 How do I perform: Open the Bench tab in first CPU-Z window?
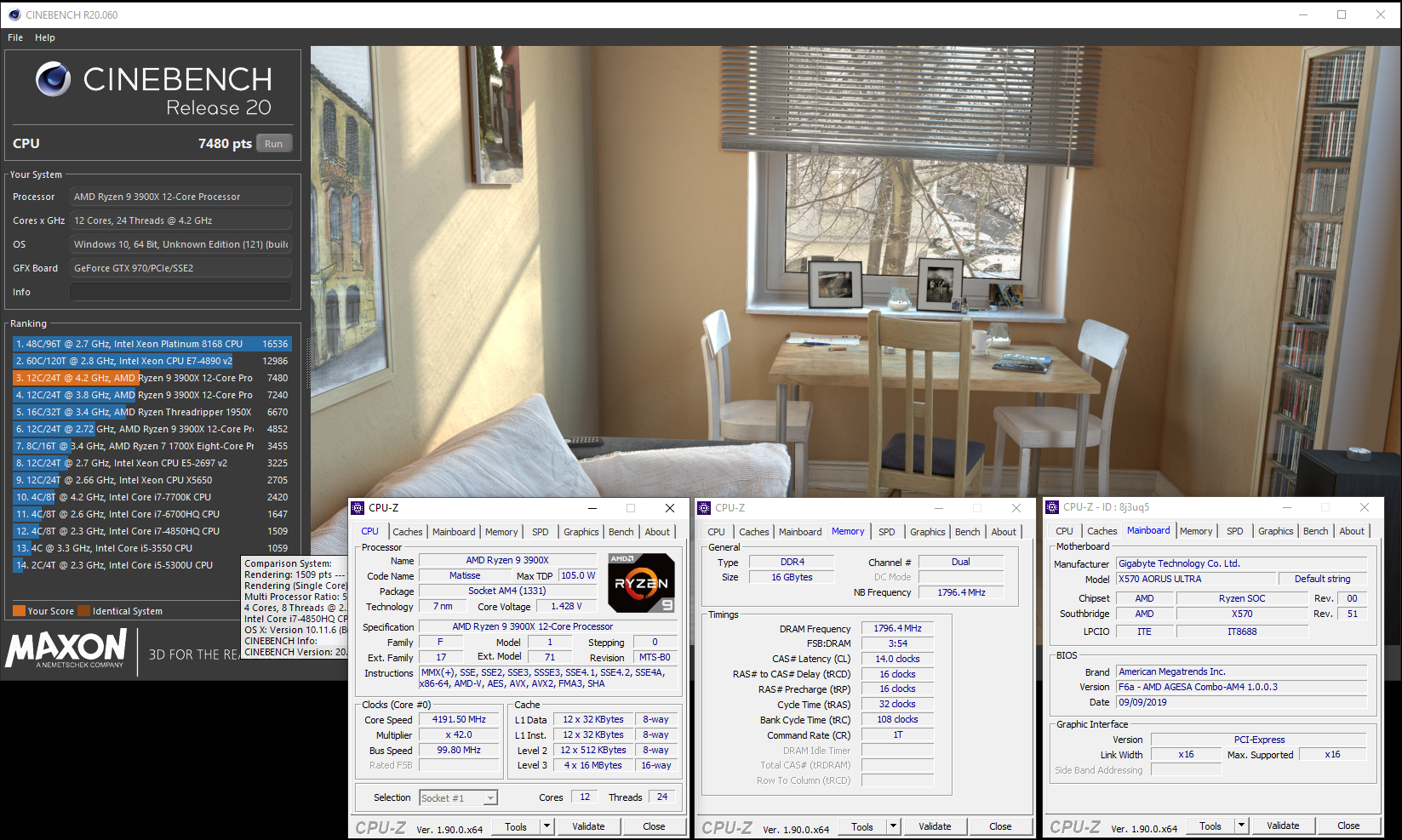[x=621, y=532]
